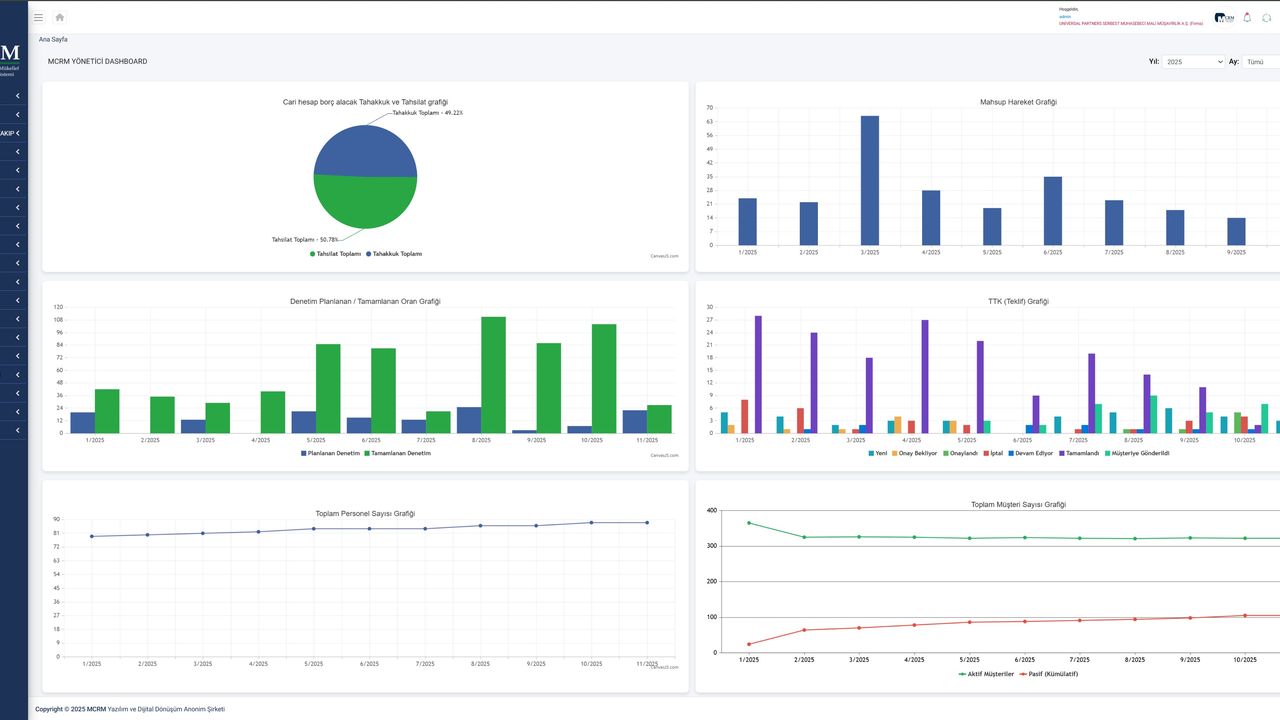This screenshot has height=720, width=1280.
Task: Toggle Aktif Müşteriler legend series
Action: (986, 674)
